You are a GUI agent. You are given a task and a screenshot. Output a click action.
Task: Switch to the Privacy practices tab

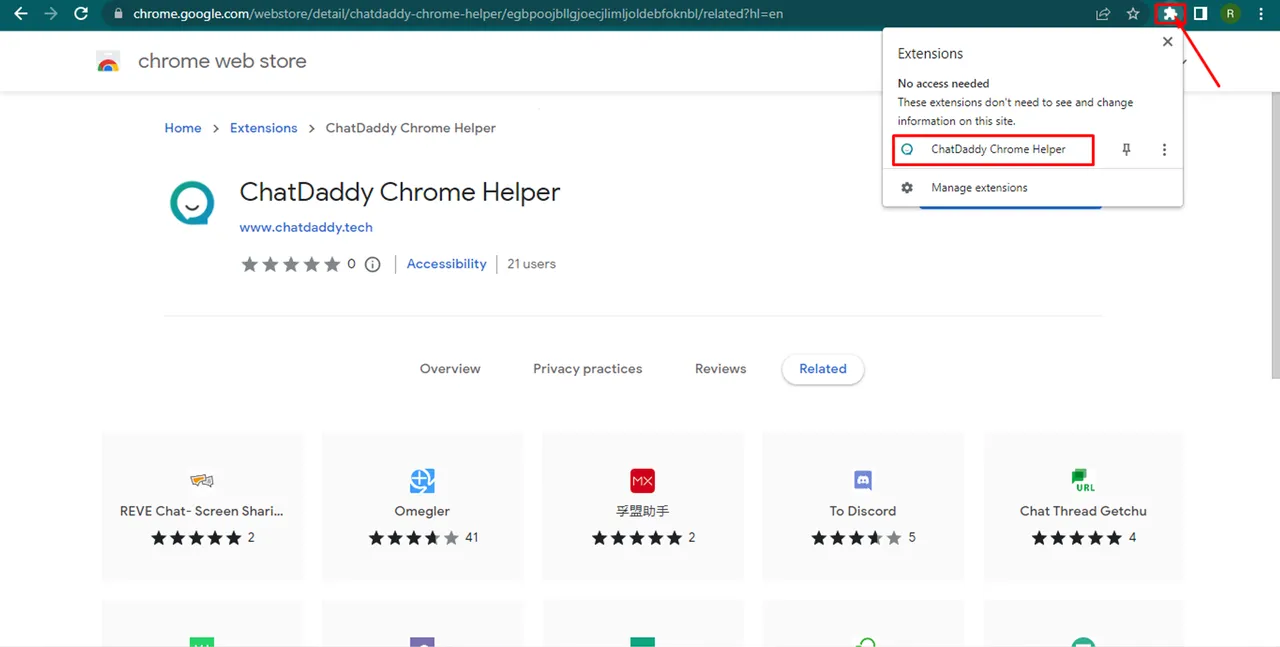coord(587,369)
